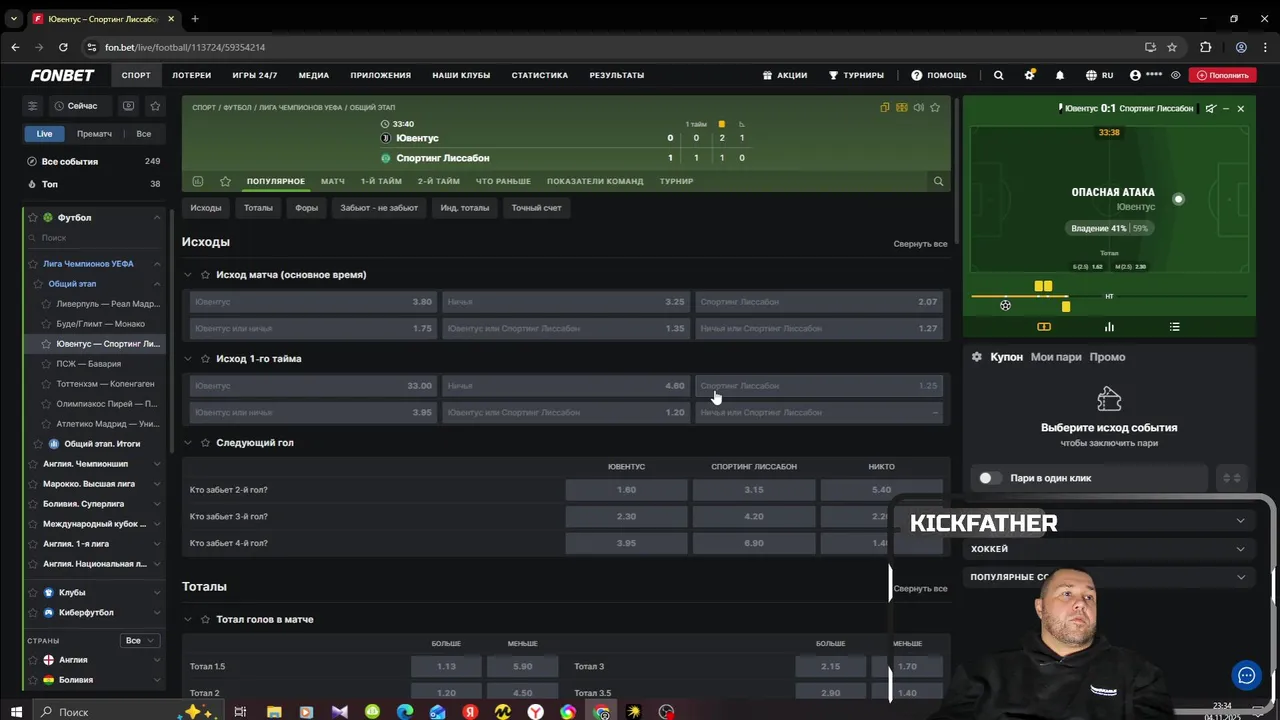Viewport: 1280px width, 720px height.
Task: Click the online chat support button
Action: [x=1246, y=675]
